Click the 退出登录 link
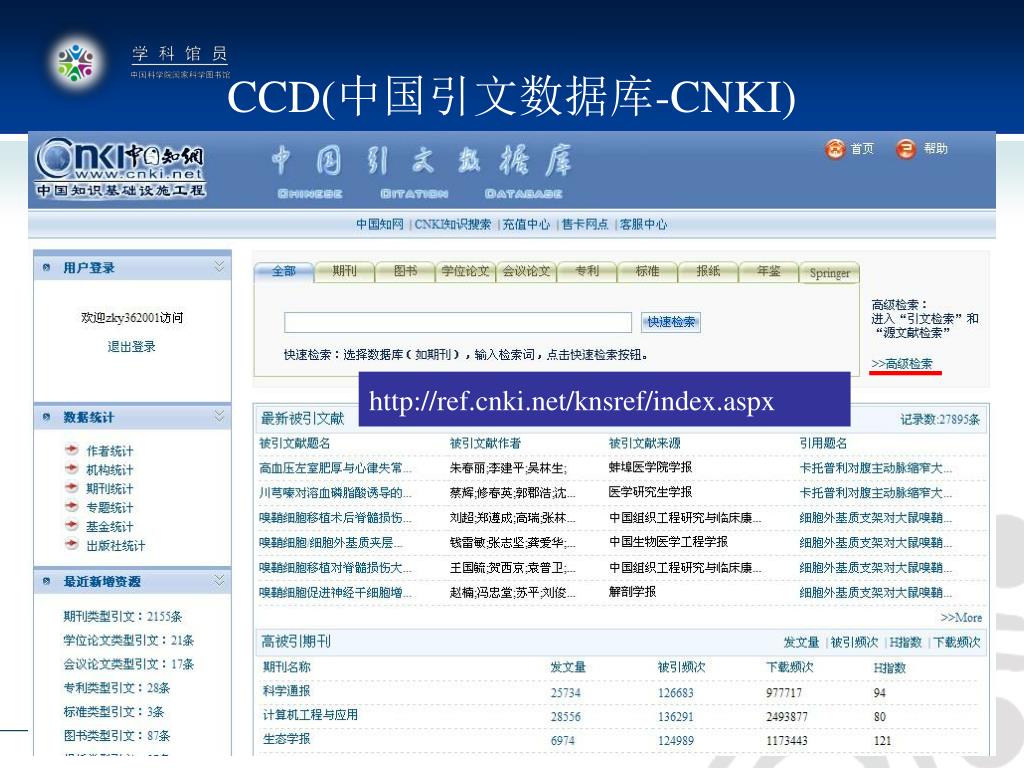Screen dimensions: 1024x768 (131, 346)
